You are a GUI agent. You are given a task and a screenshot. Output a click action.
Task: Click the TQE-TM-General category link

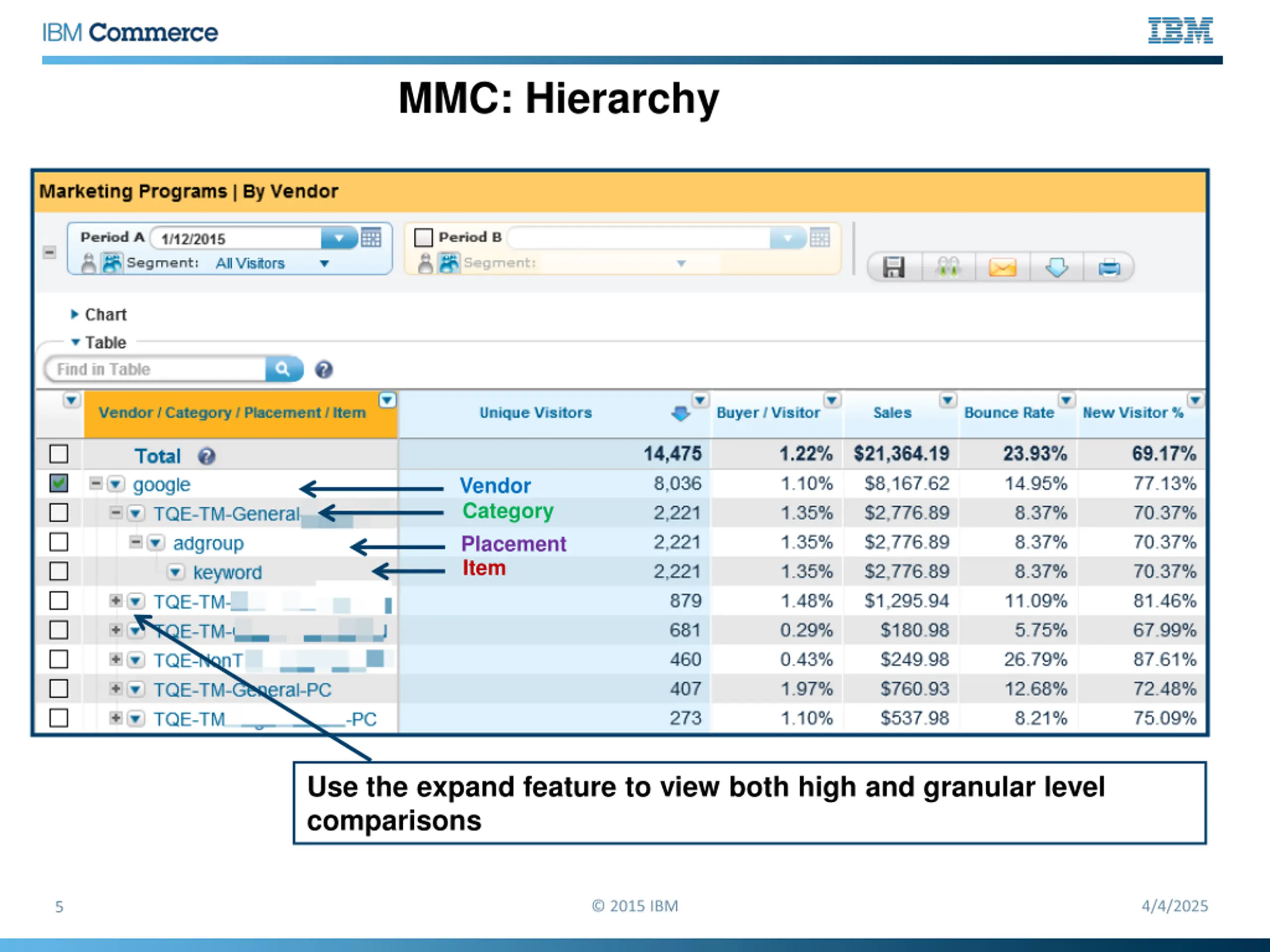coord(226,514)
